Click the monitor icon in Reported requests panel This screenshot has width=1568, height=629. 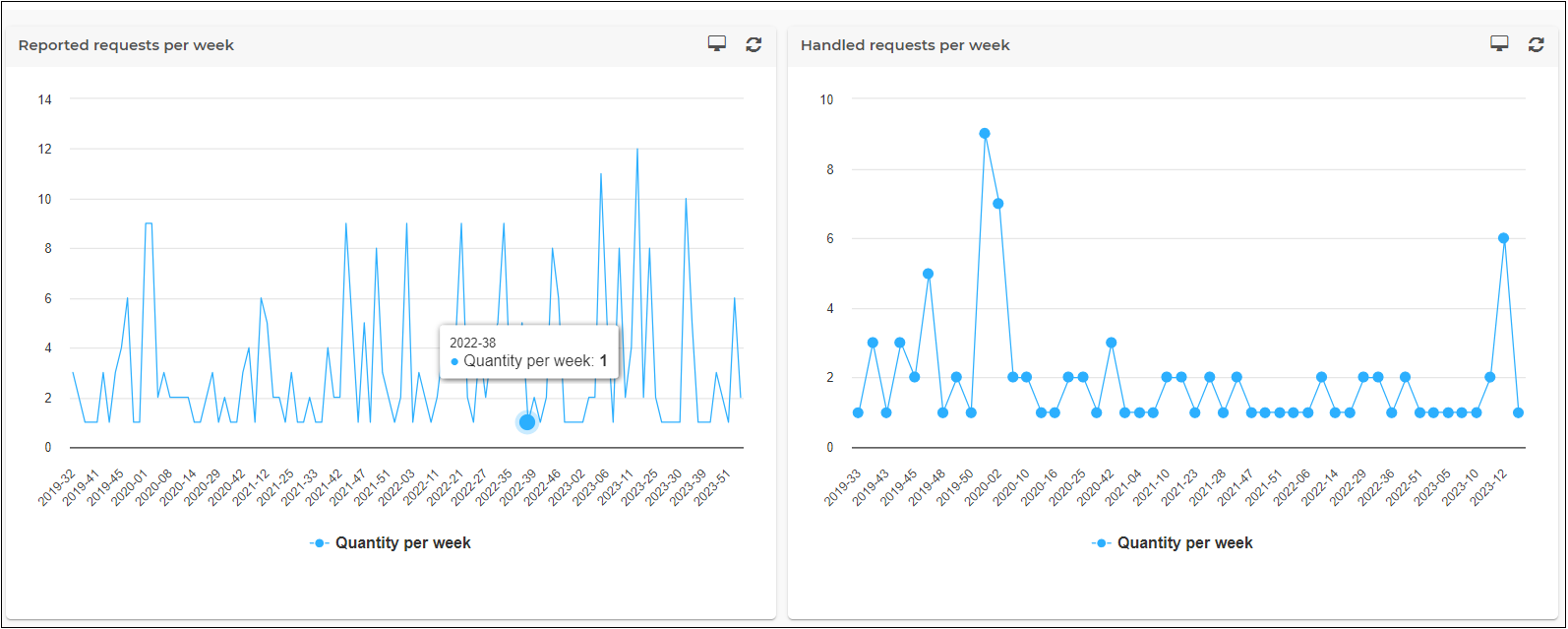[717, 44]
